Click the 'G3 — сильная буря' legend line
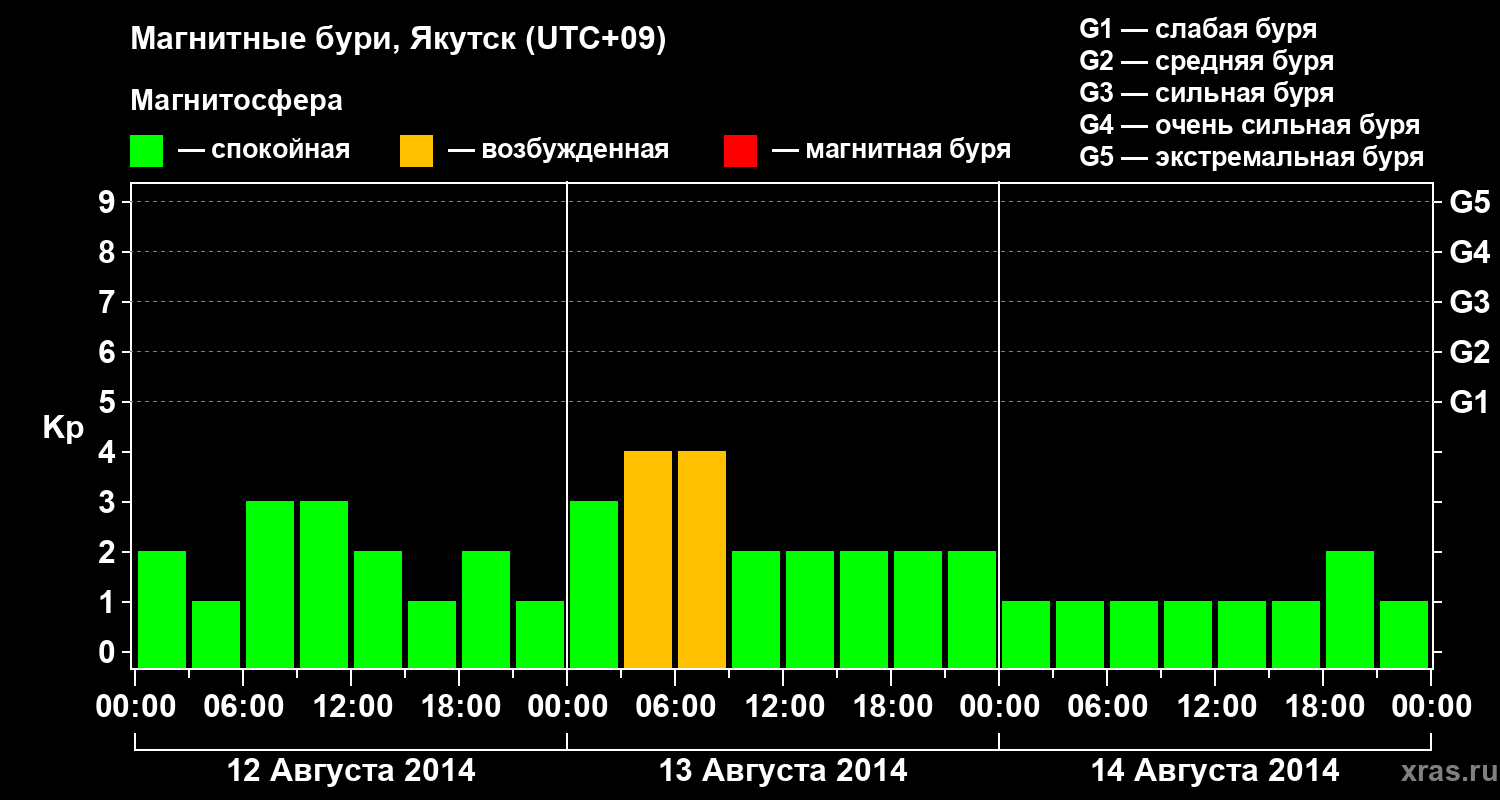Viewport: 1500px width, 800px height. 1206,93
